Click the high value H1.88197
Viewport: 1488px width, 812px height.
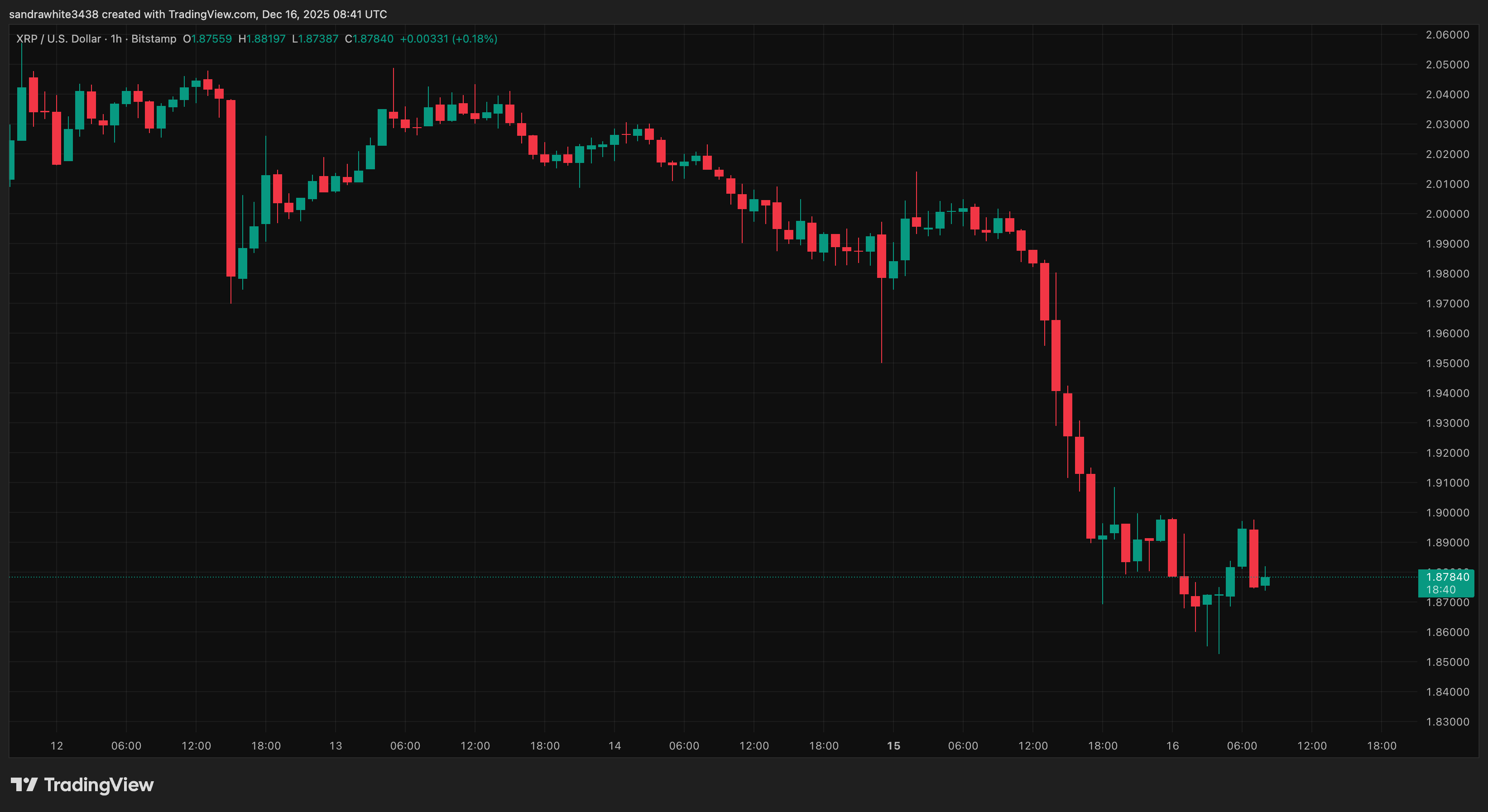coord(262,38)
